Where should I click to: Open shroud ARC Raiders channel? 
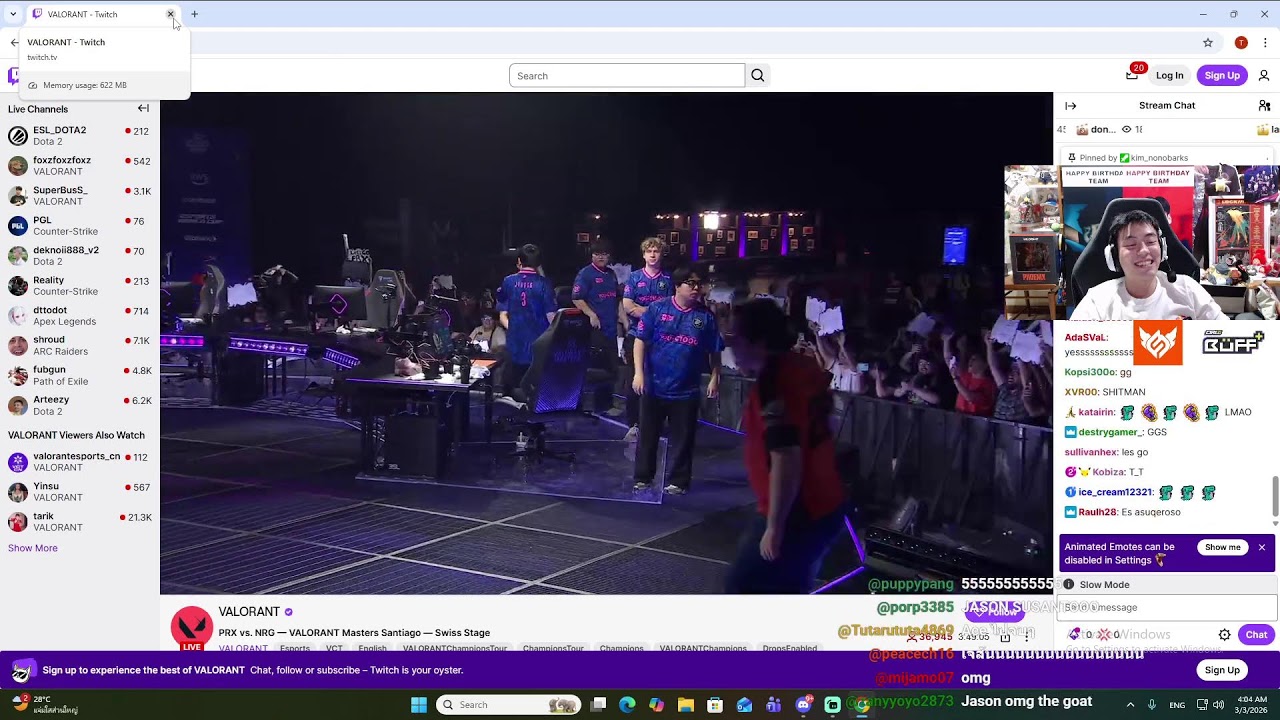click(80, 346)
